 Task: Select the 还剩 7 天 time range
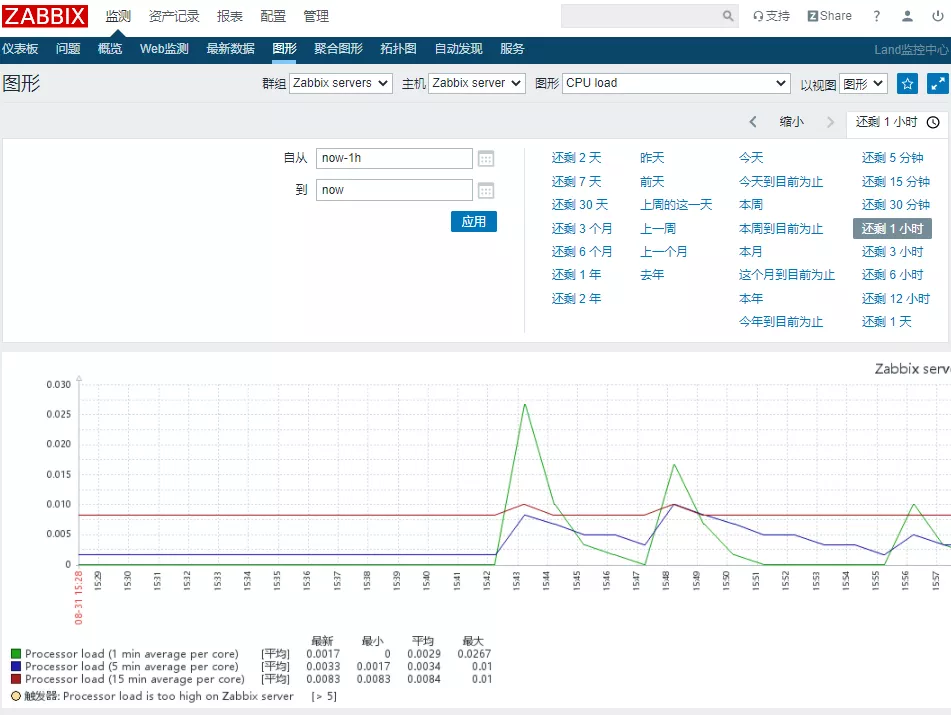point(576,181)
